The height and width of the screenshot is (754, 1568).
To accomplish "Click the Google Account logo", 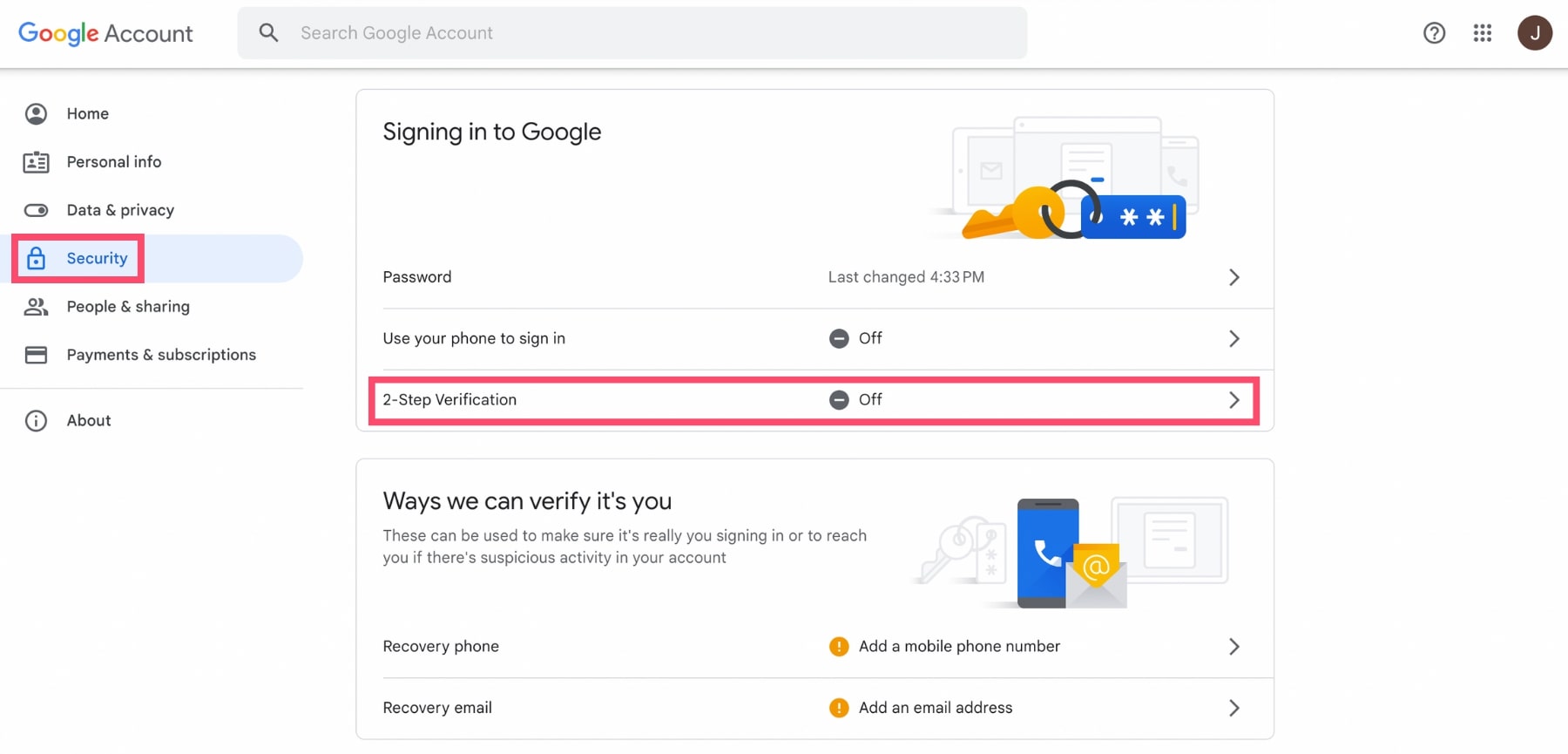I will 105,33.
